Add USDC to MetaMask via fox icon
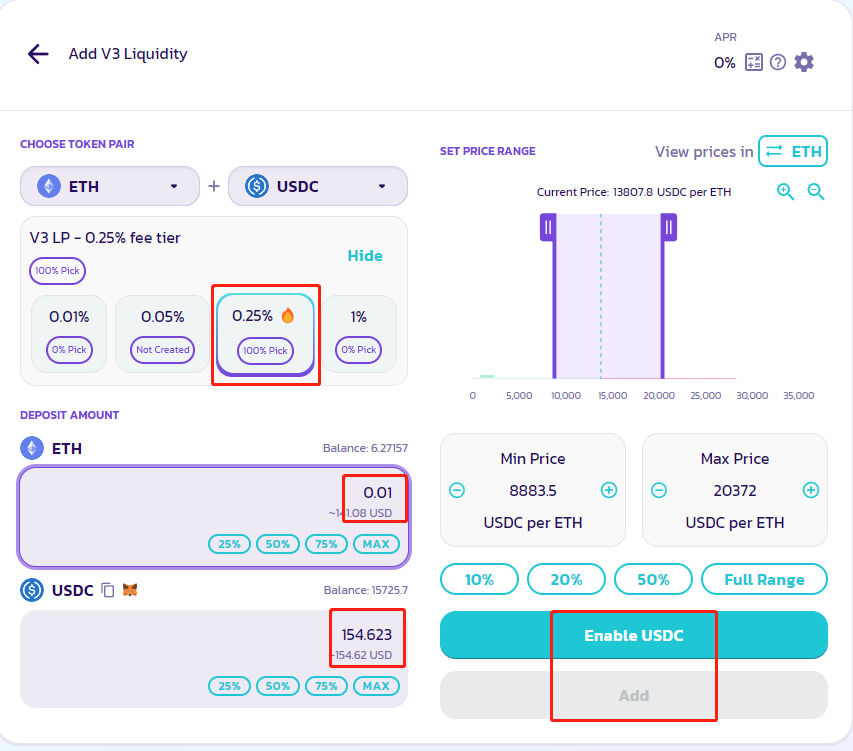Image resolution: width=853 pixels, height=751 pixels. tap(130, 591)
